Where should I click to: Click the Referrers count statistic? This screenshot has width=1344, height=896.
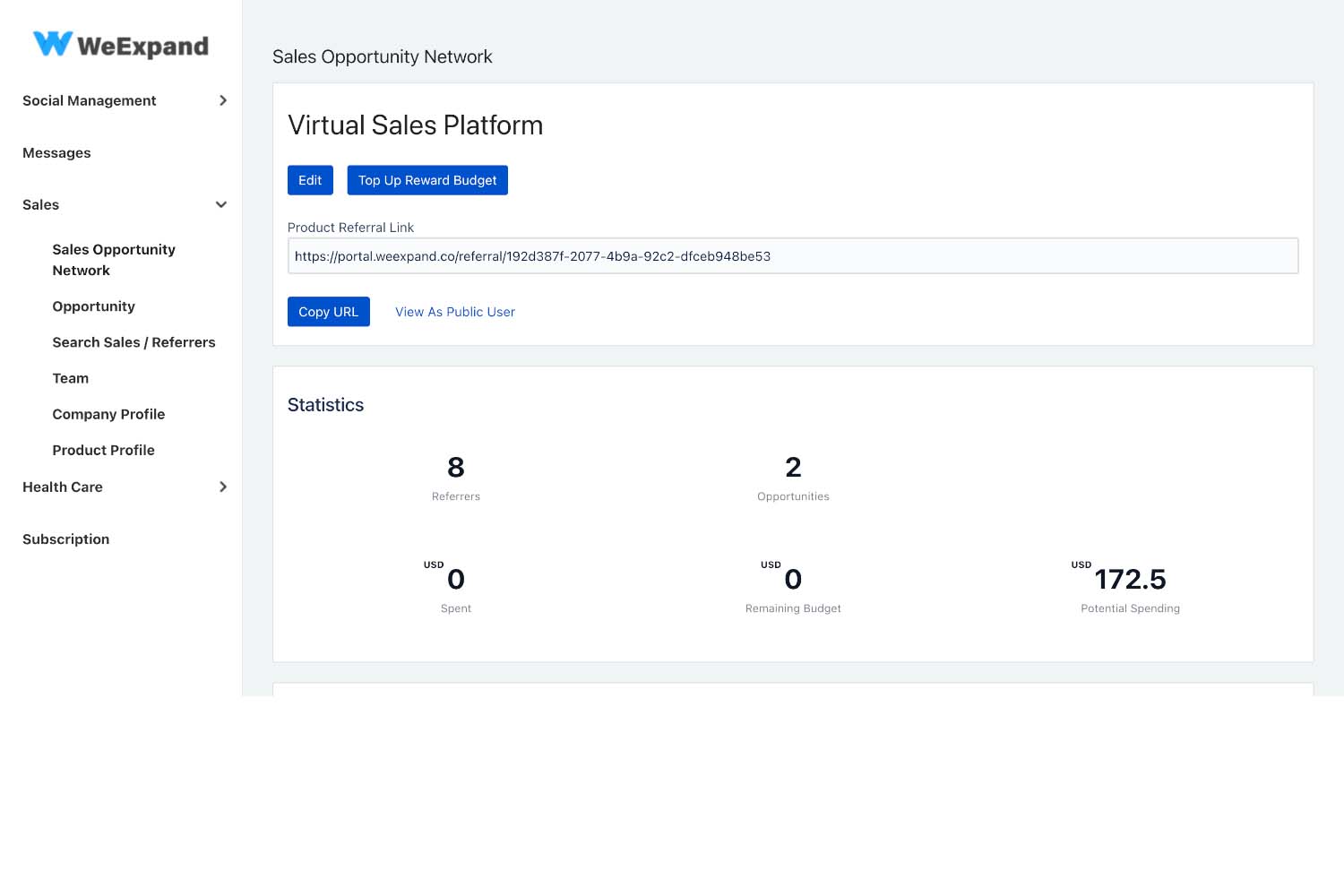click(x=455, y=468)
